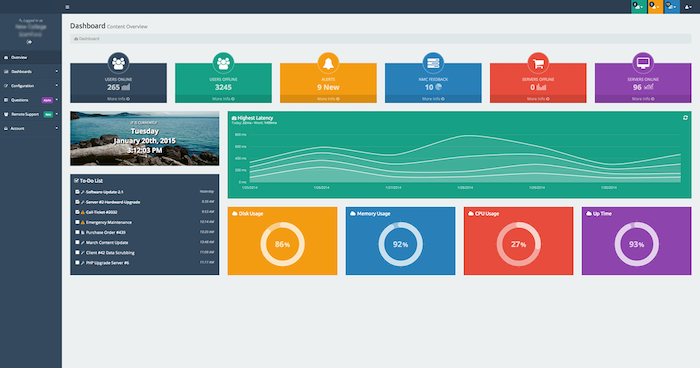700x368 pixels.
Task: Select Account in the sidebar
Action: 31,128
